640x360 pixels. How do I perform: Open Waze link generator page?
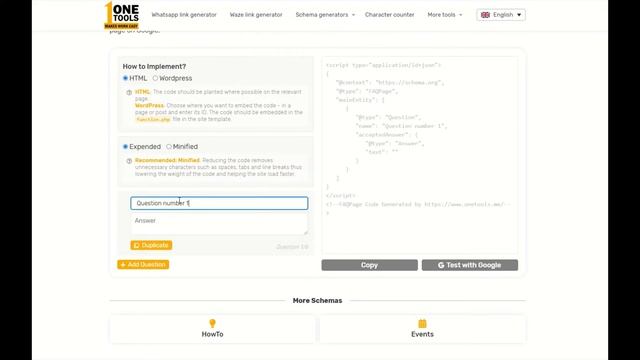(x=256, y=15)
